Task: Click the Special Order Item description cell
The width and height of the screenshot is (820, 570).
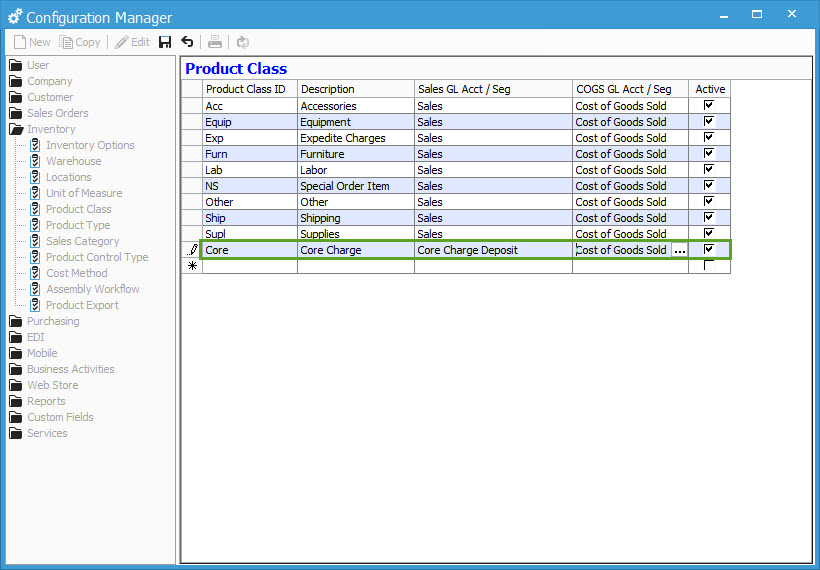Action: (x=356, y=186)
